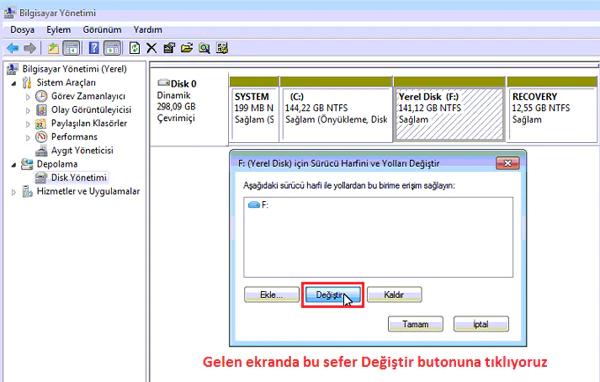Screen dimensions: 600x382
Task: Select Disk Yönetimi in the tree
Action: click(x=79, y=177)
